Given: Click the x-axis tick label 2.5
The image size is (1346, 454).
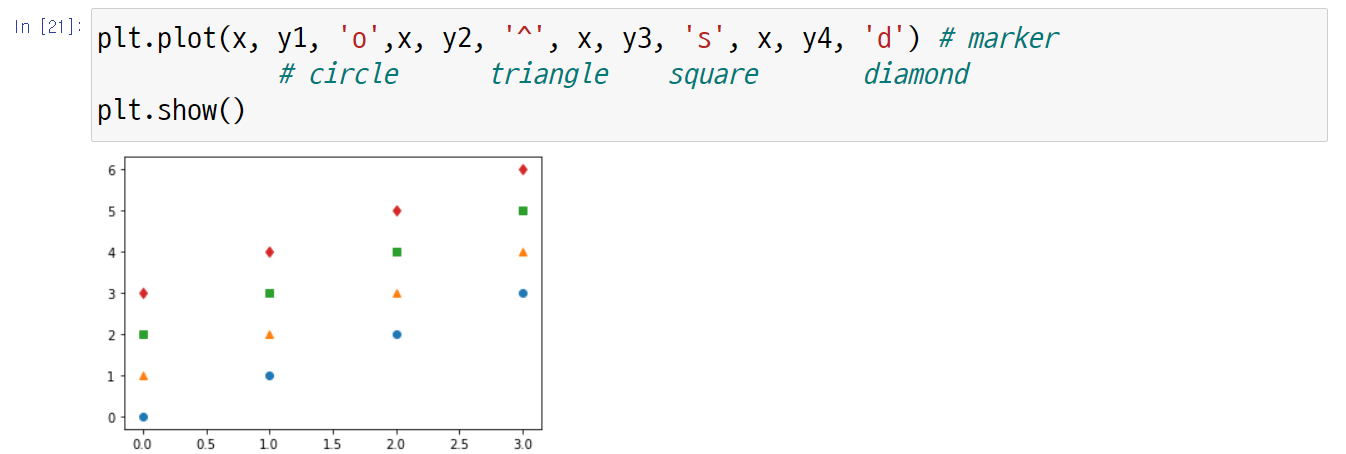Looking at the screenshot, I should pos(460,443).
